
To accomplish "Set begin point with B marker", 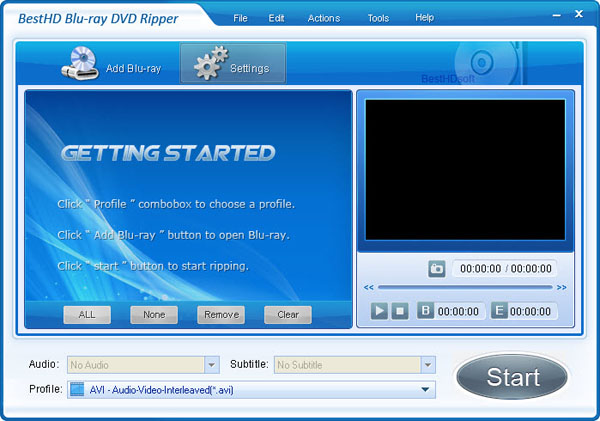I will pyautogui.click(x=426, y=311).
